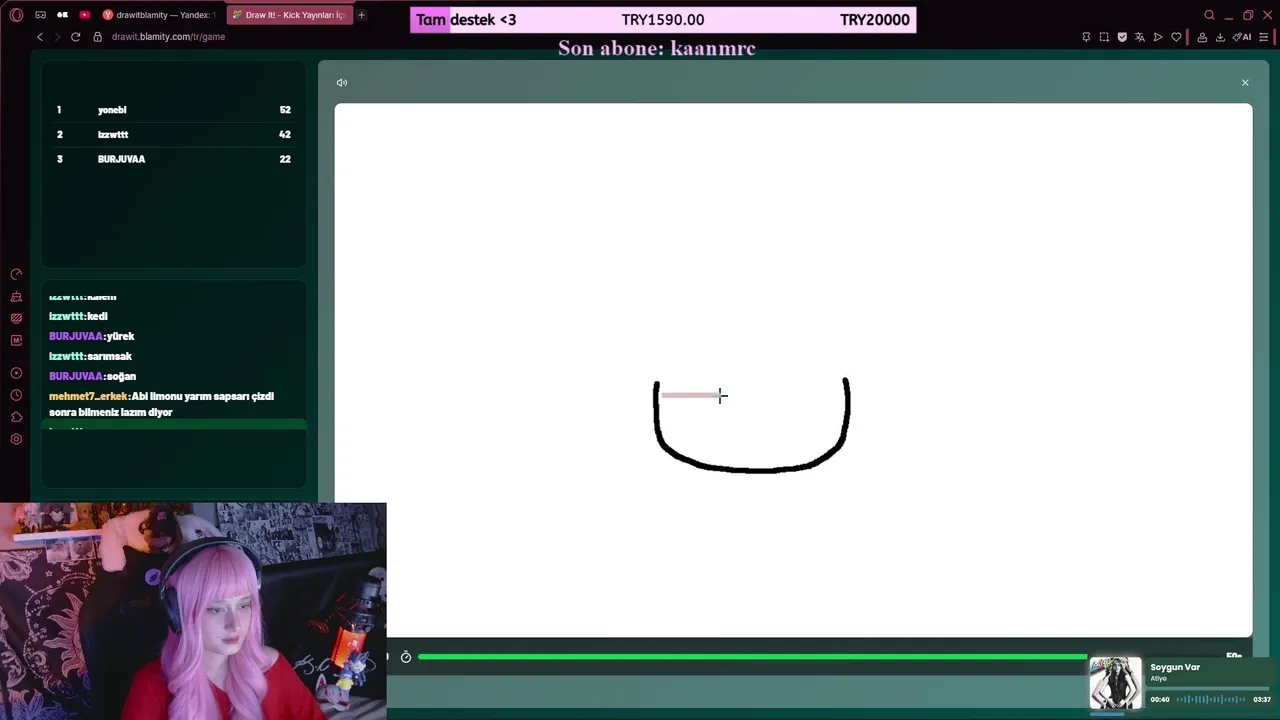
Task: Open the send flow arrow icon
Action: (1158, 37)
